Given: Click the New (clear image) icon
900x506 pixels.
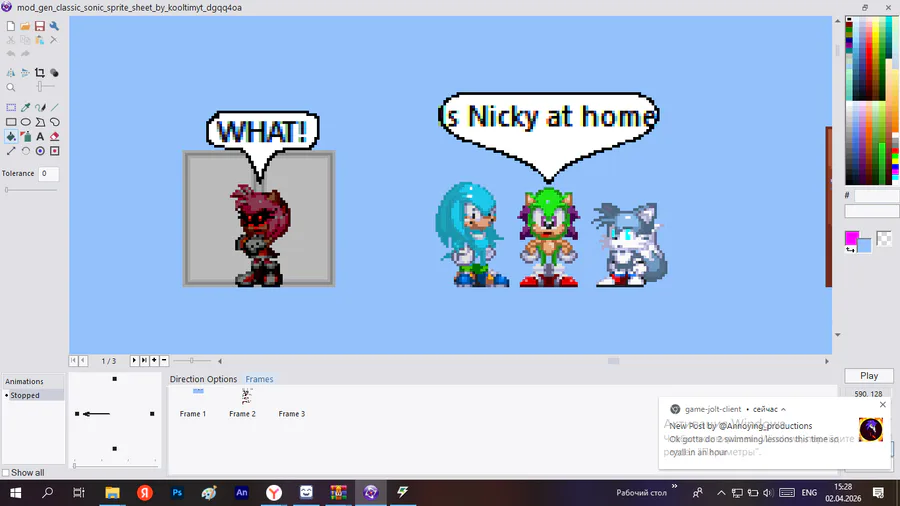Looking at the screenshot, I should [x=11, y=26].
